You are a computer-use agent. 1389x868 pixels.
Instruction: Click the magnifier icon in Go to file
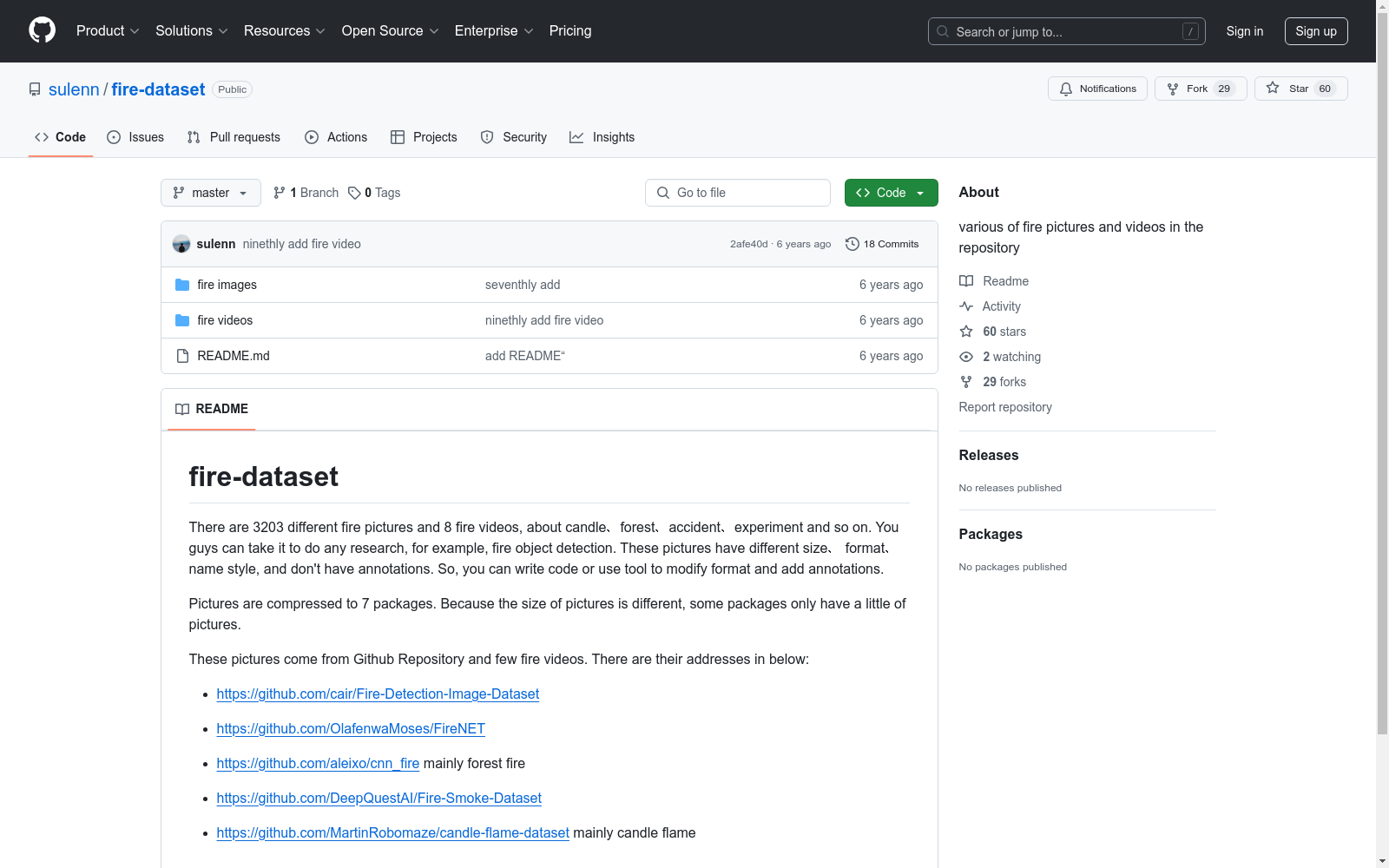pos(663,193)
